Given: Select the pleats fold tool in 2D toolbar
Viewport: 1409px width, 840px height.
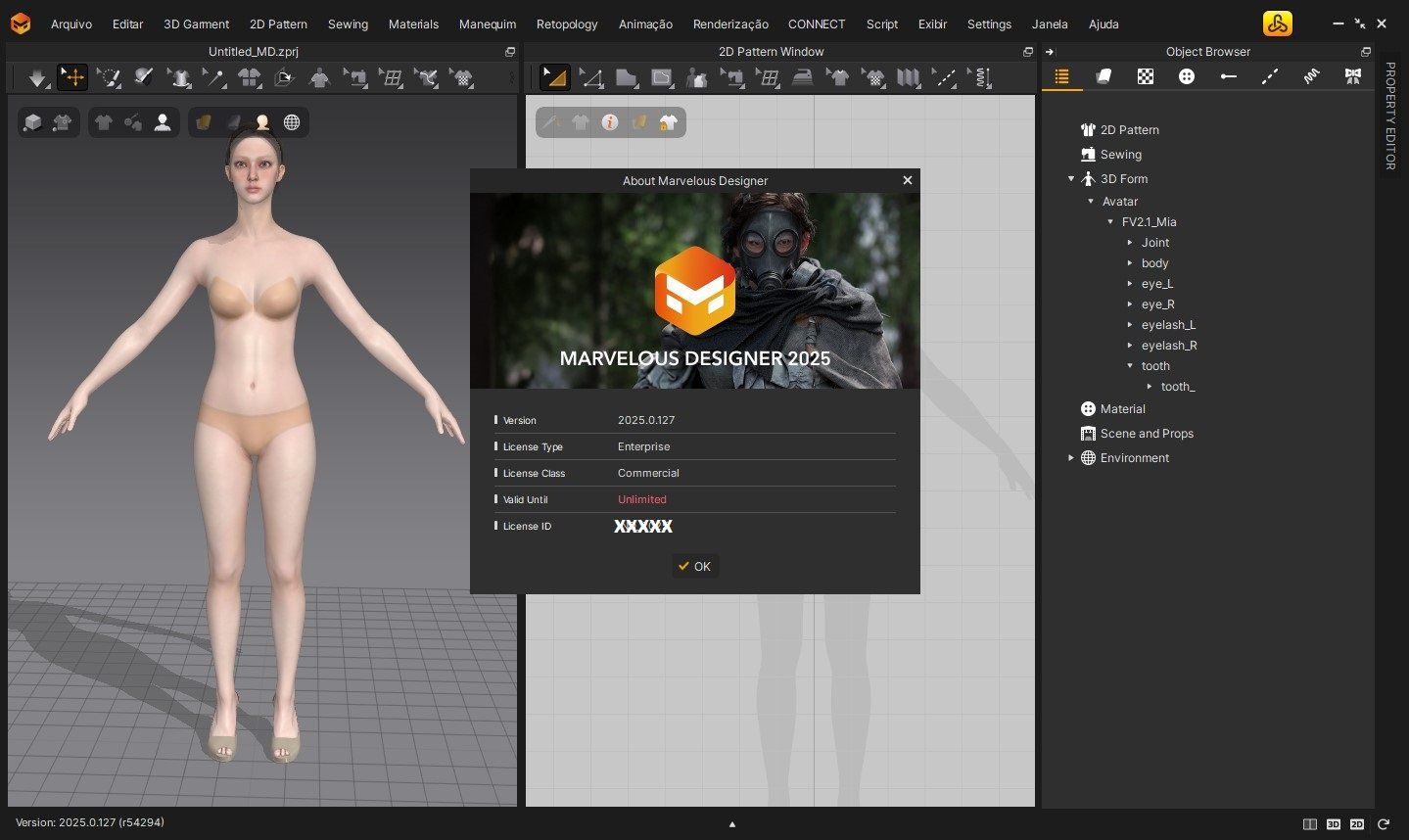Looking at the screenshot, I should click(909, 77).
